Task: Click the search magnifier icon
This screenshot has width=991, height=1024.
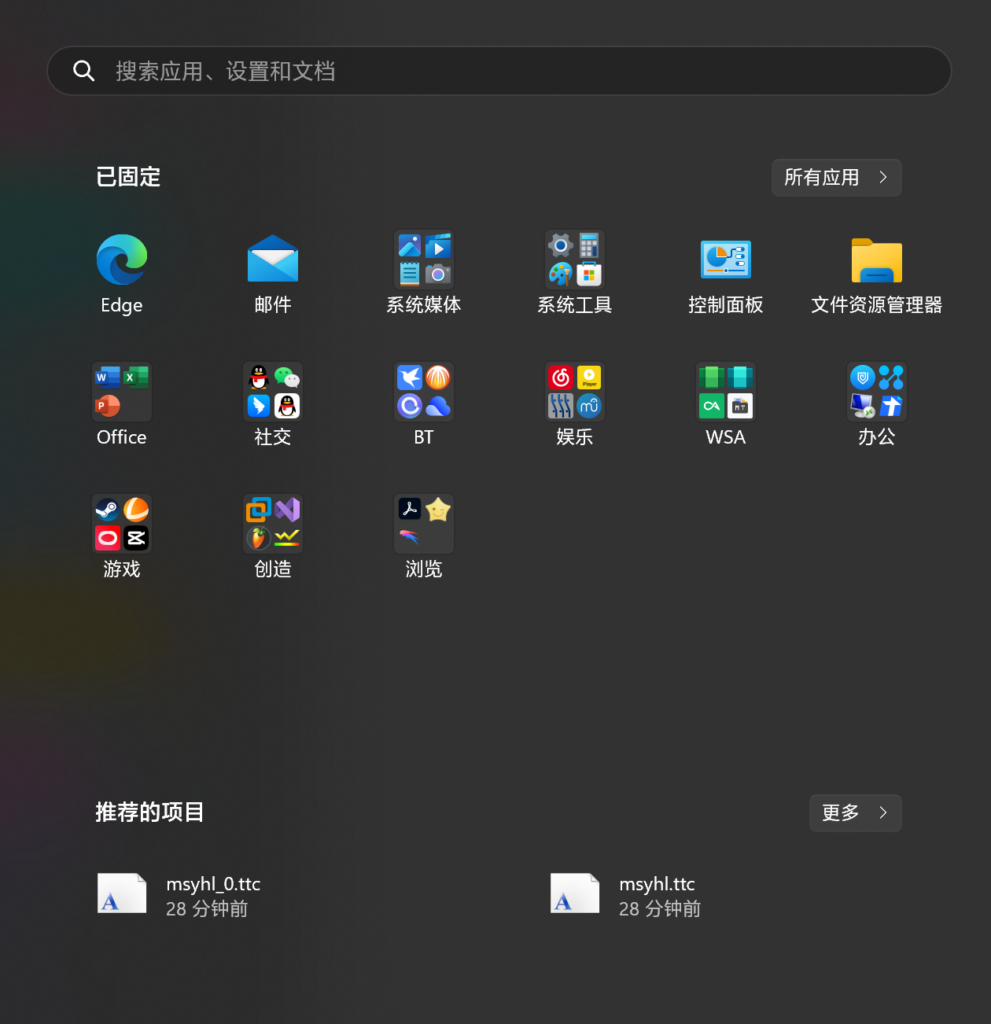Action: pos(84,71)
